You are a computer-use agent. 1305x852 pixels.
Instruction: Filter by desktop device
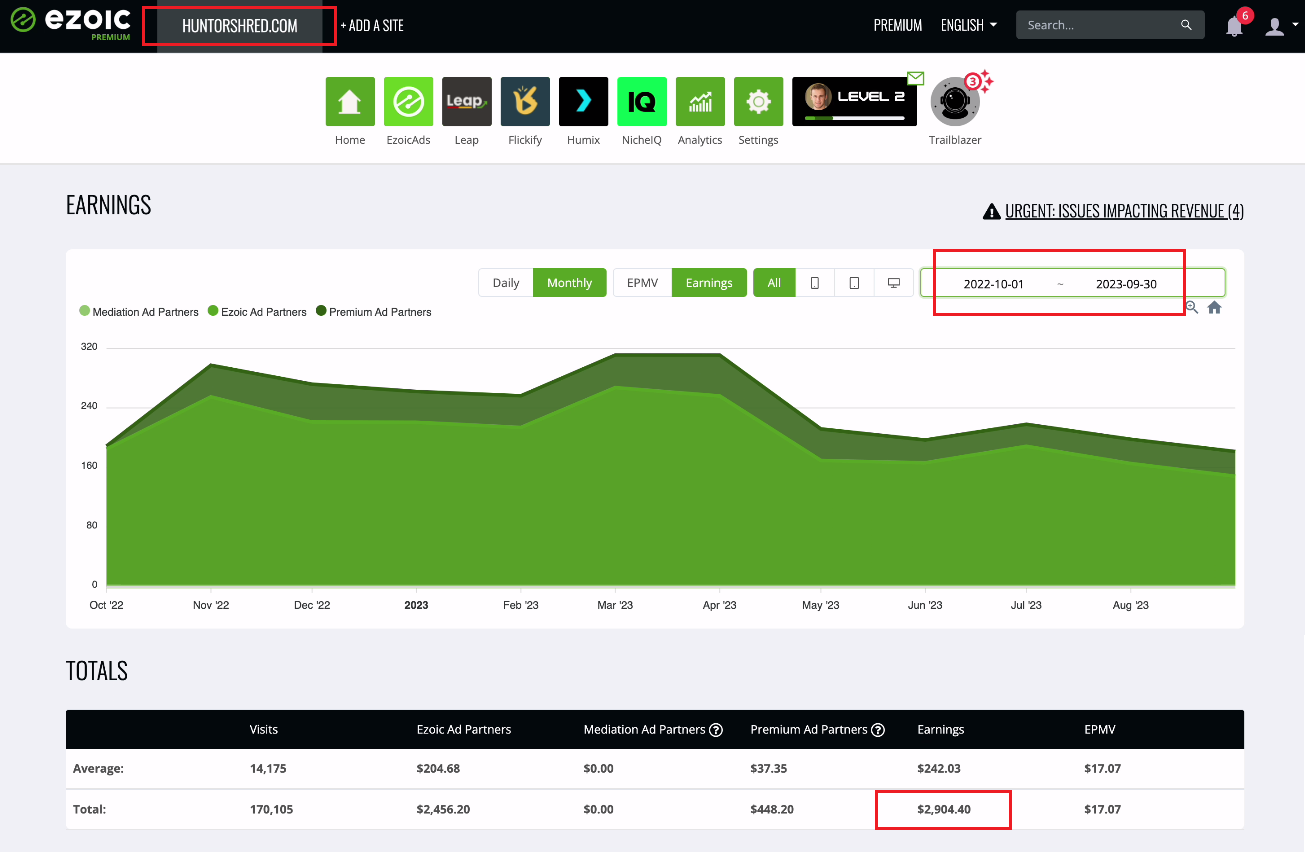click(x=893, y=283)
